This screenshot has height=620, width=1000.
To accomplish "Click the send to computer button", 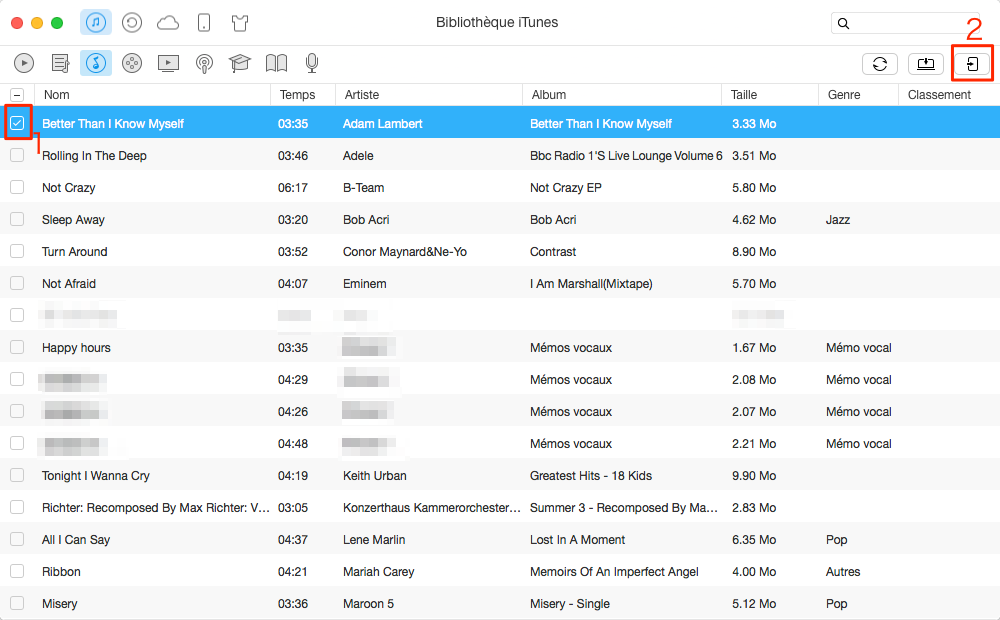I will (926, 64).
